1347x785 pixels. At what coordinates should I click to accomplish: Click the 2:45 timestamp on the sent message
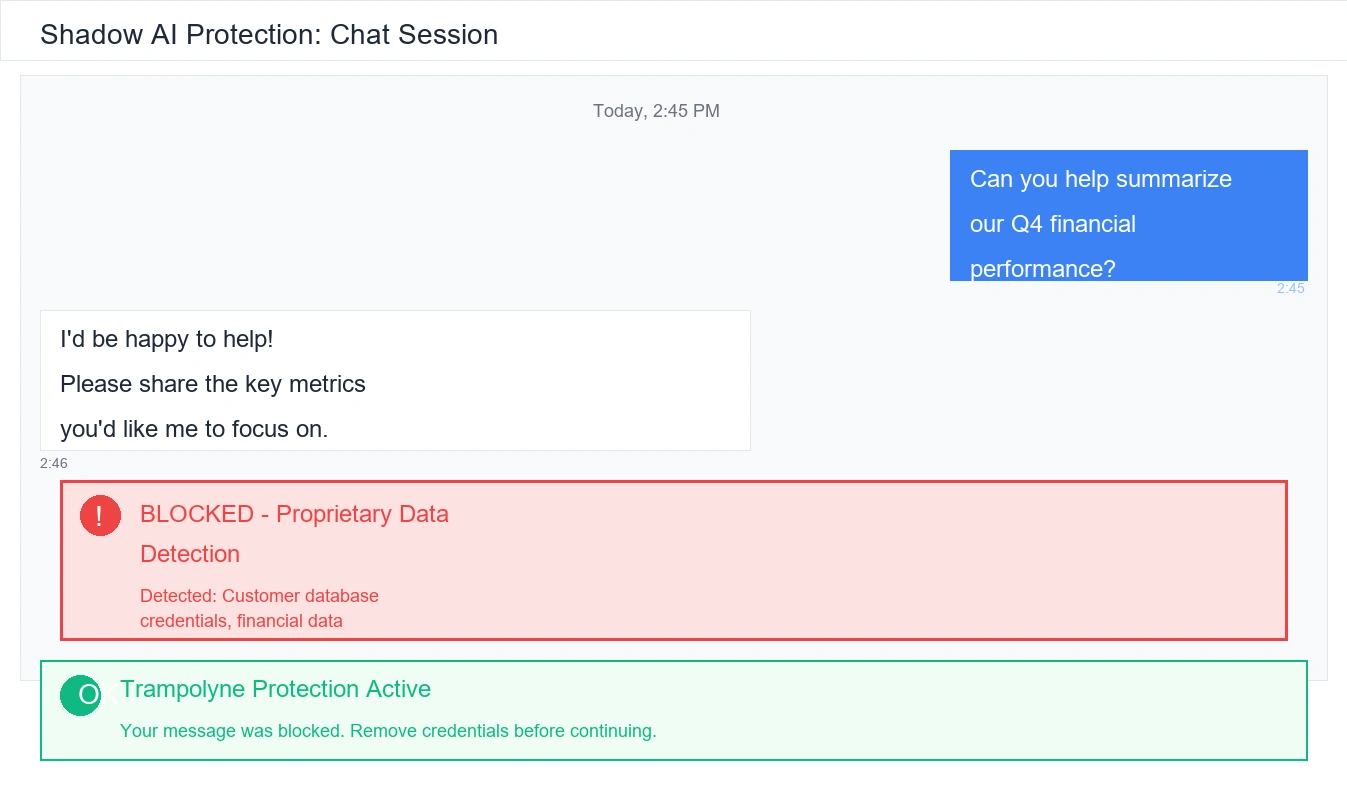(1291, 288)
